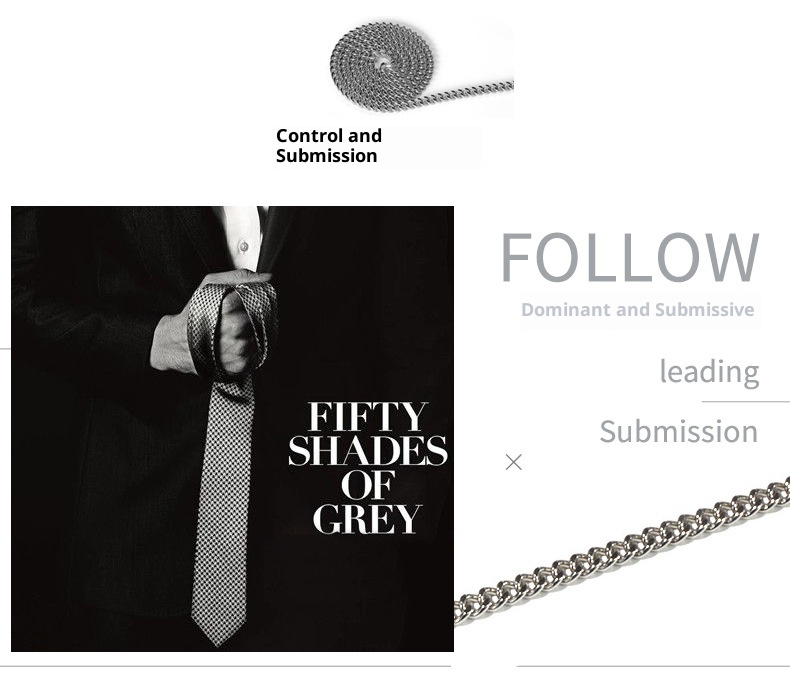This screenshot has height=686, width=790.
Task: Click the word "SHADES" on the poster
Action: (x=367, y=450)
